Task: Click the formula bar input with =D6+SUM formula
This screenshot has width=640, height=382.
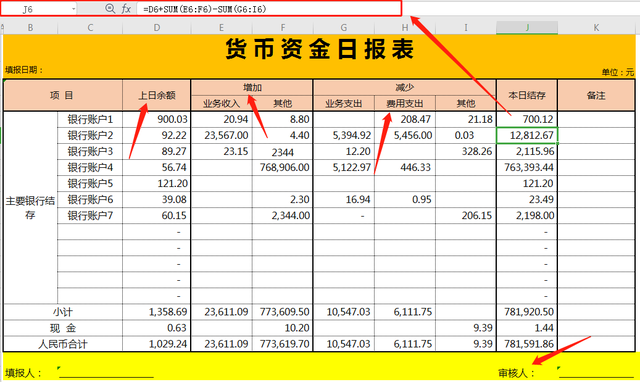Action: pos(269,9)
